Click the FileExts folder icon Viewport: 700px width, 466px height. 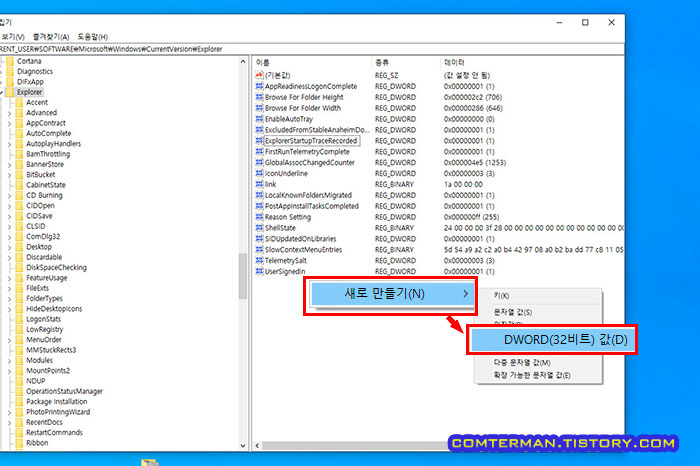point(19,288)
